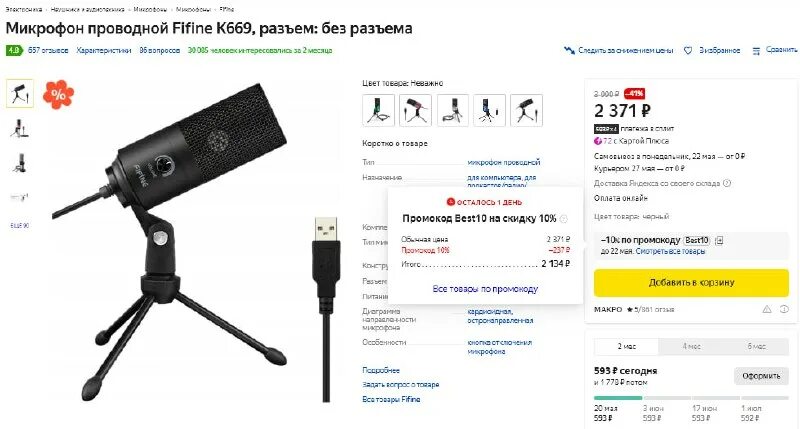Add to favorites via heart icon

click(x=688, y=51)
